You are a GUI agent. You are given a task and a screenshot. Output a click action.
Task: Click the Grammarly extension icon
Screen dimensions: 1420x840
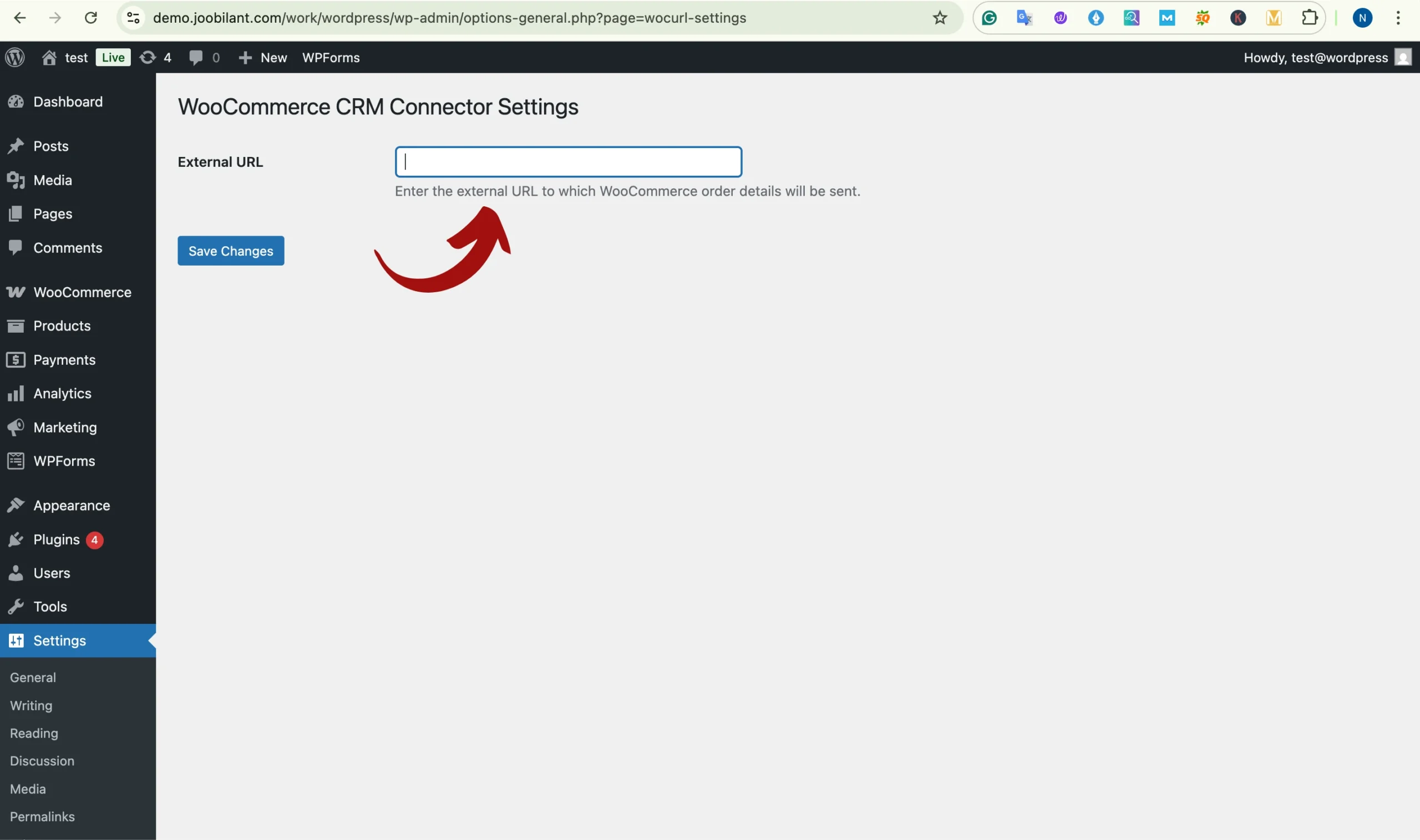click(x=989, y=18)
